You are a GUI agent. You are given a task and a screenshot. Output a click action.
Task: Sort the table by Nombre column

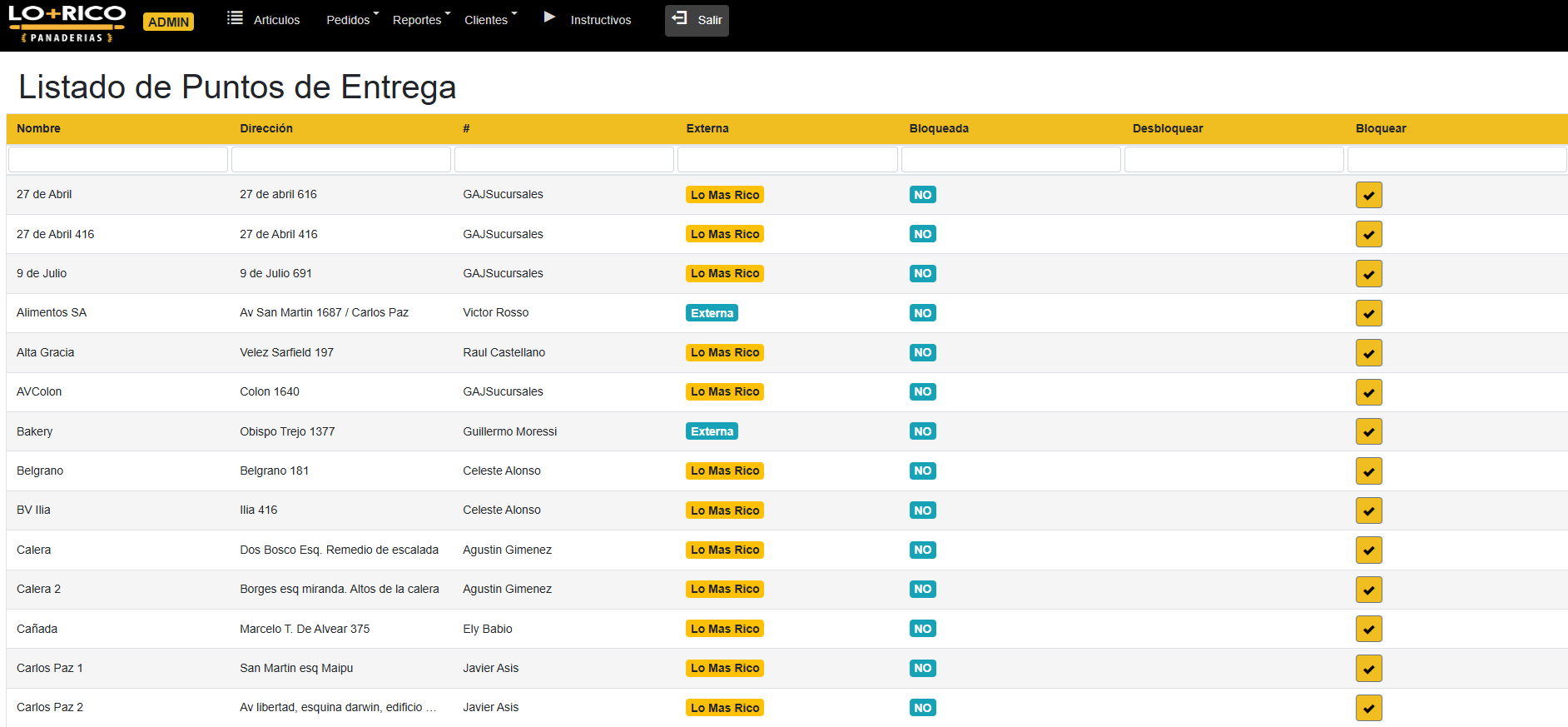pos(38,128)
